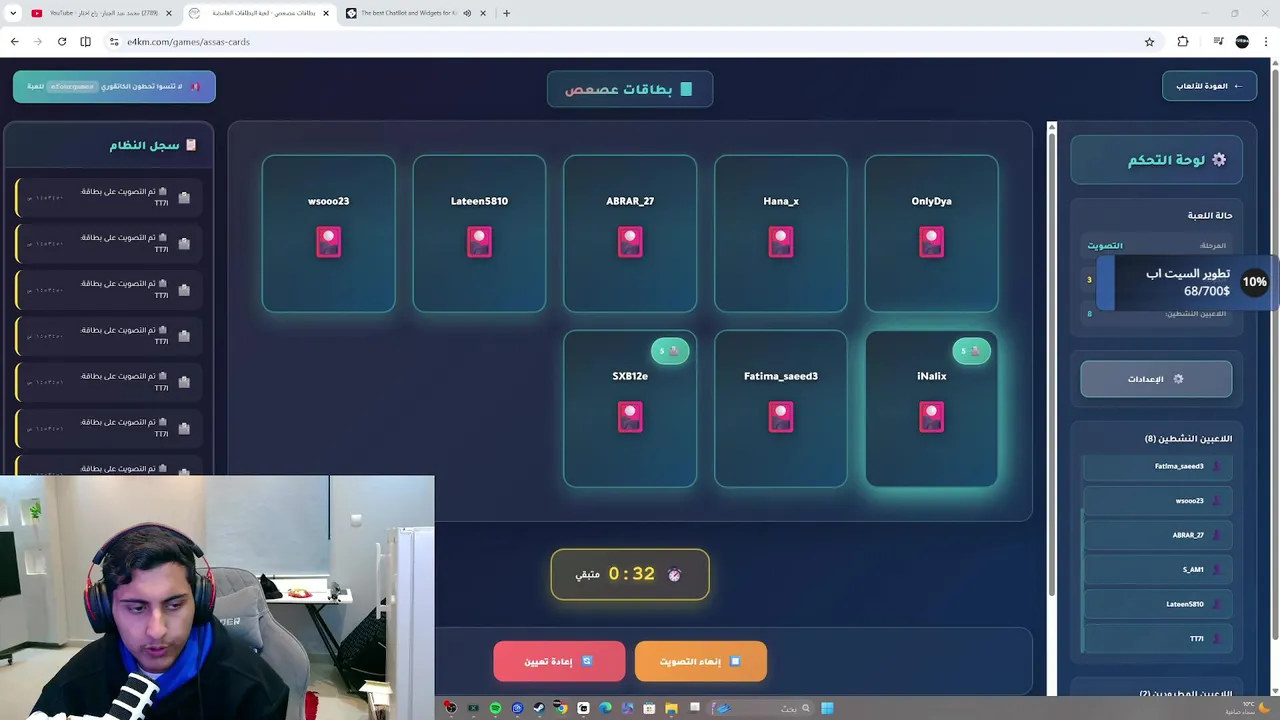Click the card icon under SXB12e
1280x720 pixels.
click(x=630, y=417)
